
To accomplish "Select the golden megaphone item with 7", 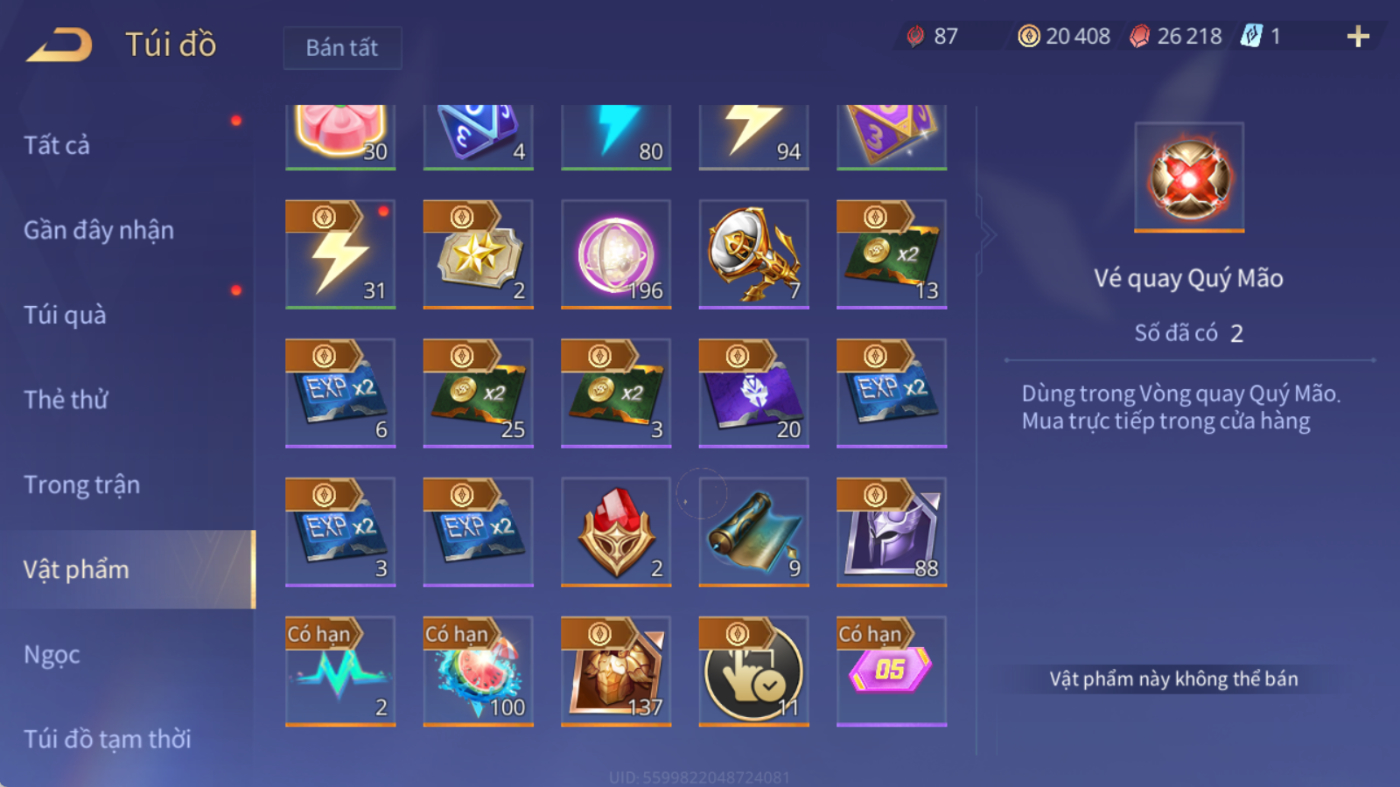I will click(x=754, y=254).
